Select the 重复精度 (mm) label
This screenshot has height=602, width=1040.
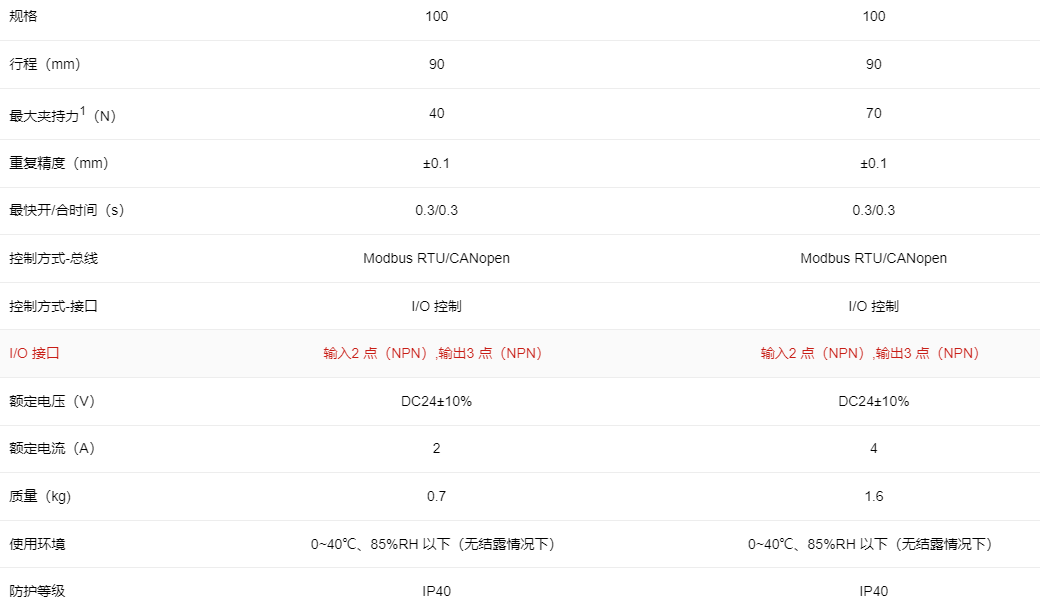58,163
